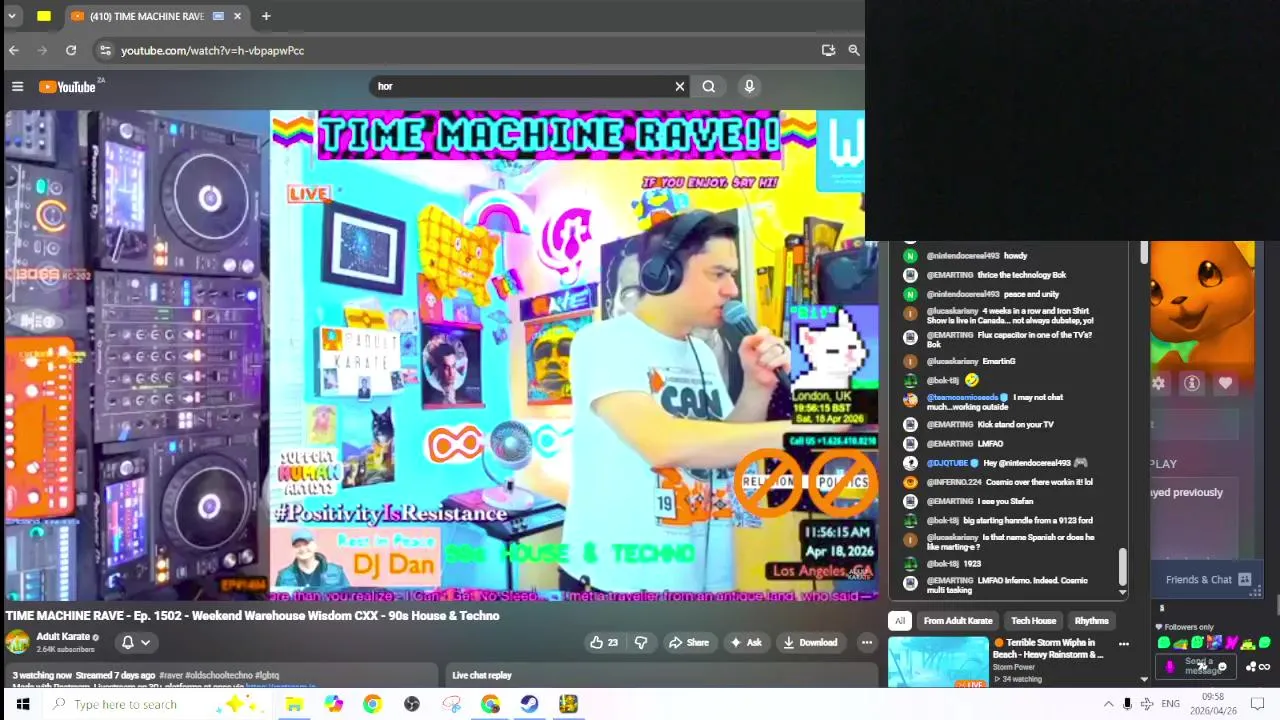Click the YouTube search magnifier button
1280x720 pixels.
click(x=709, y=86)
